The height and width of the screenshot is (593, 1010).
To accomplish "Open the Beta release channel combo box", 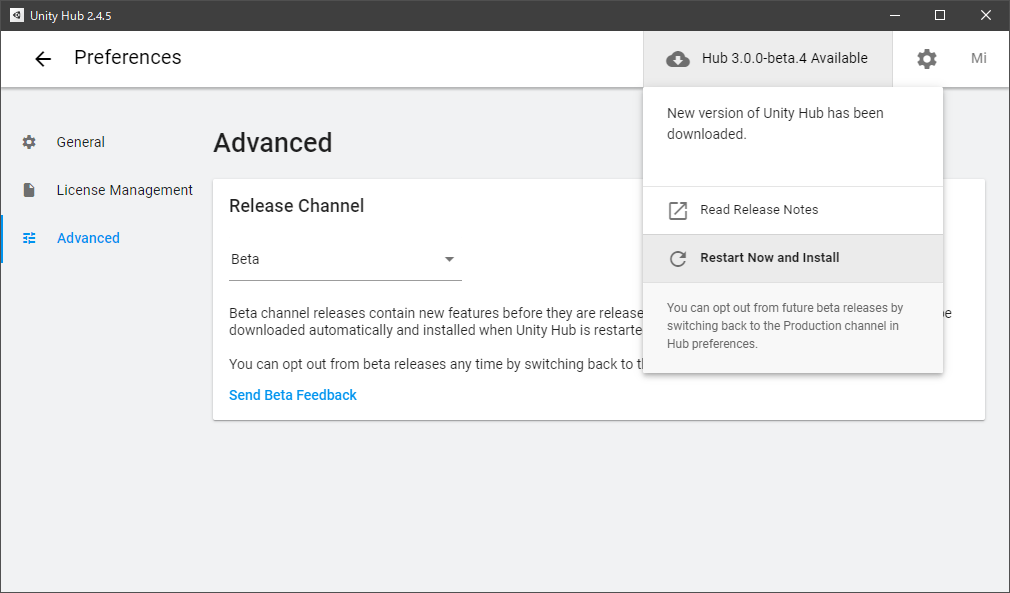I will click(345, 259).
